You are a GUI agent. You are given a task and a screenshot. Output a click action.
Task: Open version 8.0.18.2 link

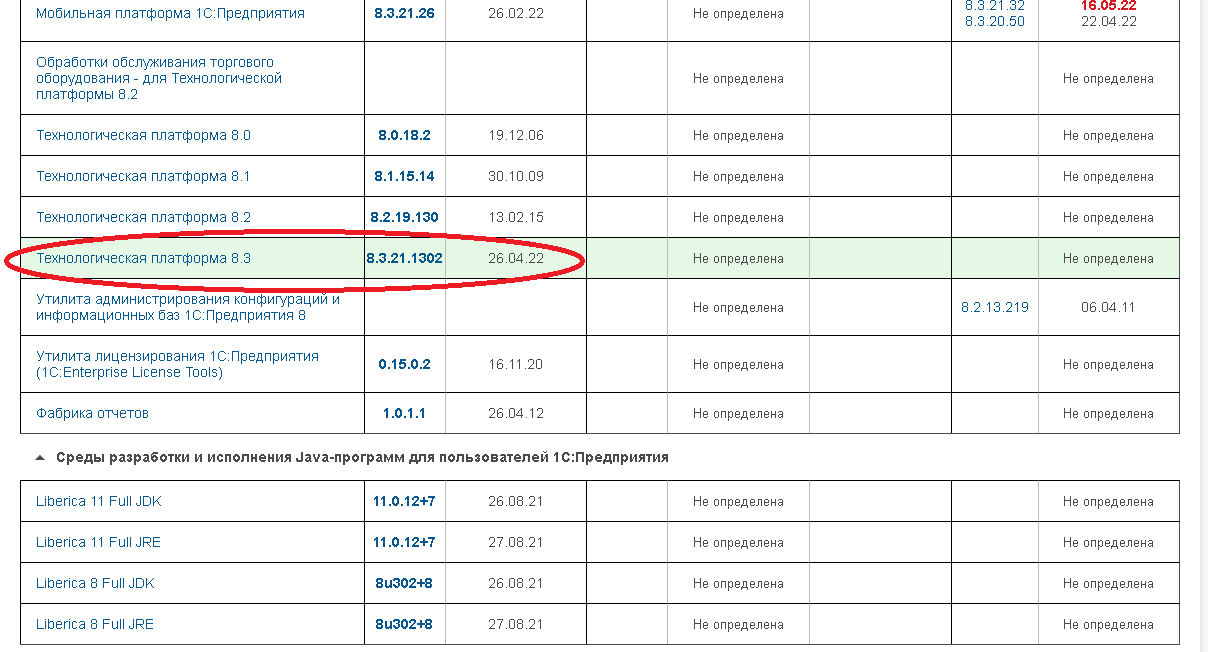coord(404,135)
